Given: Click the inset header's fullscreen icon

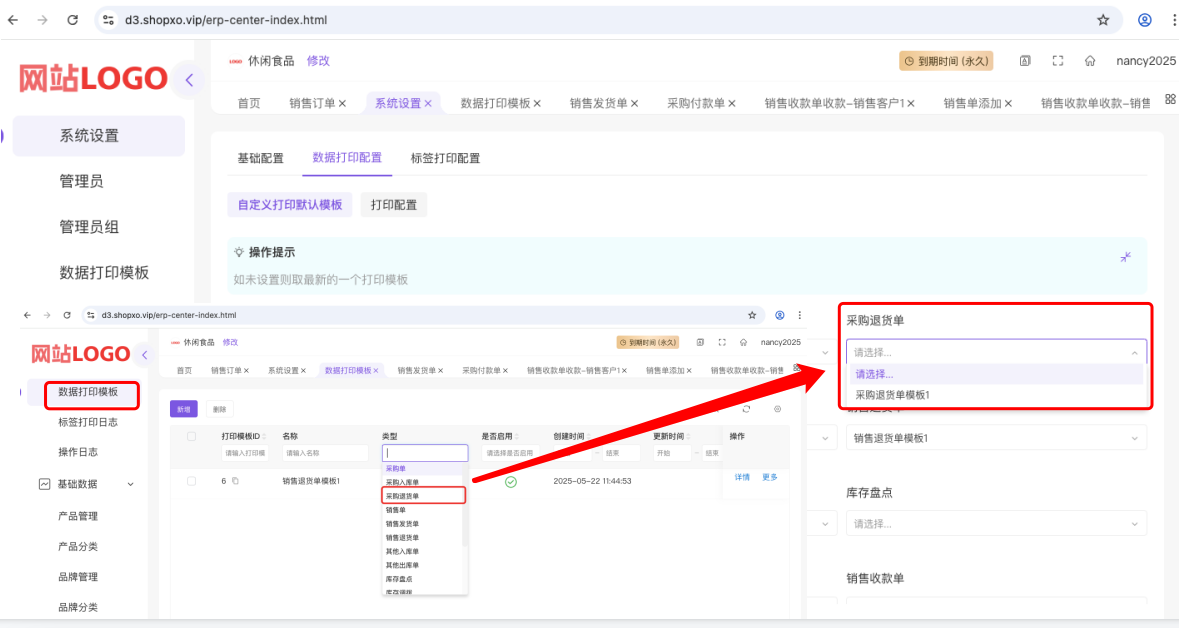Looking at the screenshot, I should [x=722, y=342].
